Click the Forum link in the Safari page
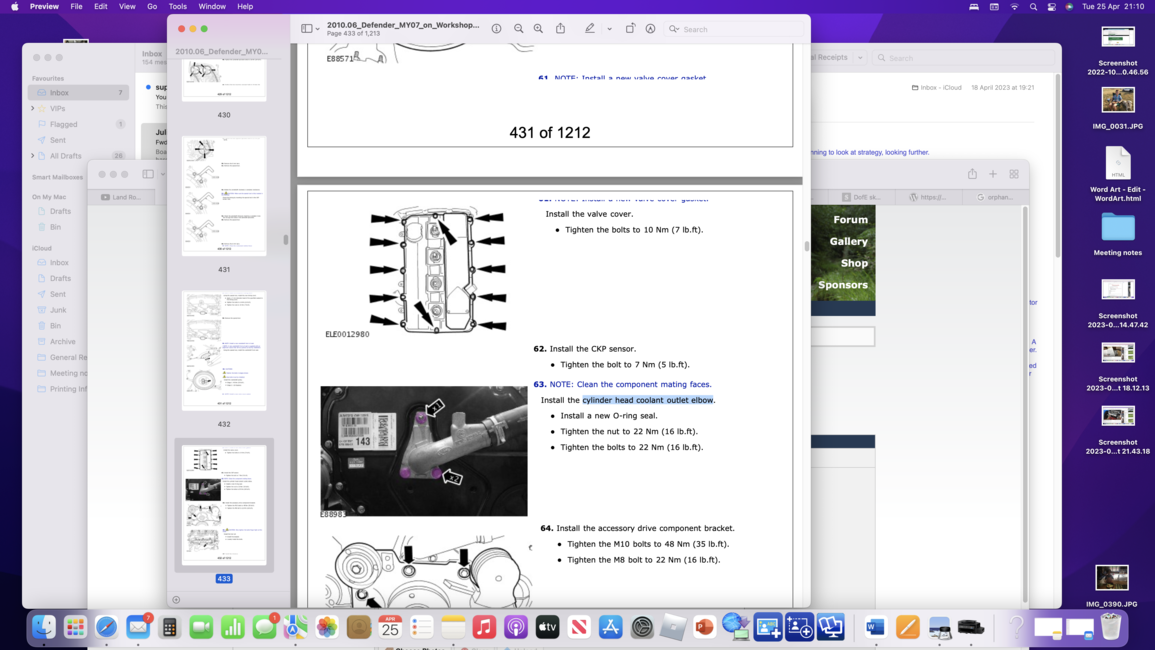 click(850, 220)
